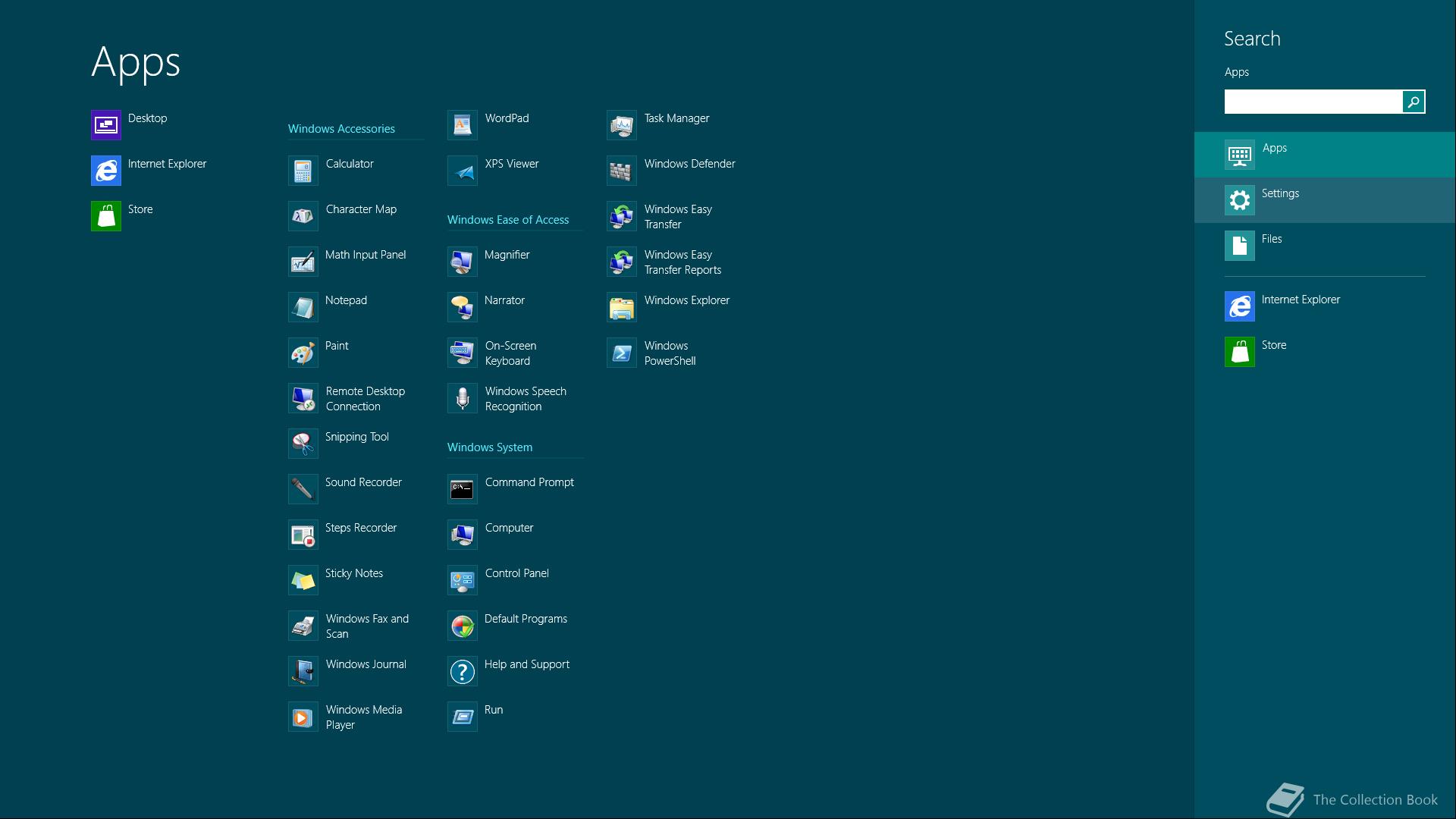1456x819 pixels.
Task: Click inside the Search text box
Action: click(1313, 102)
